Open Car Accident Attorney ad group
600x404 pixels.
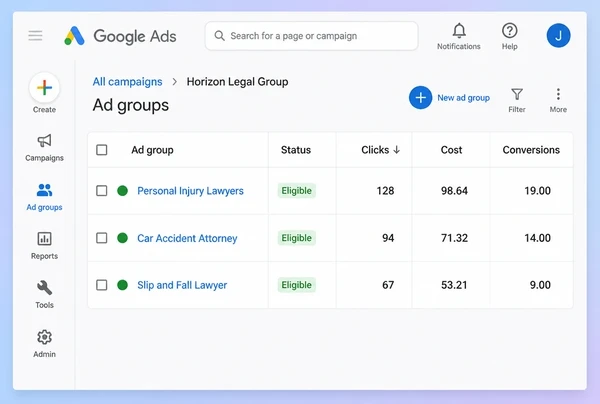(187, 238)
